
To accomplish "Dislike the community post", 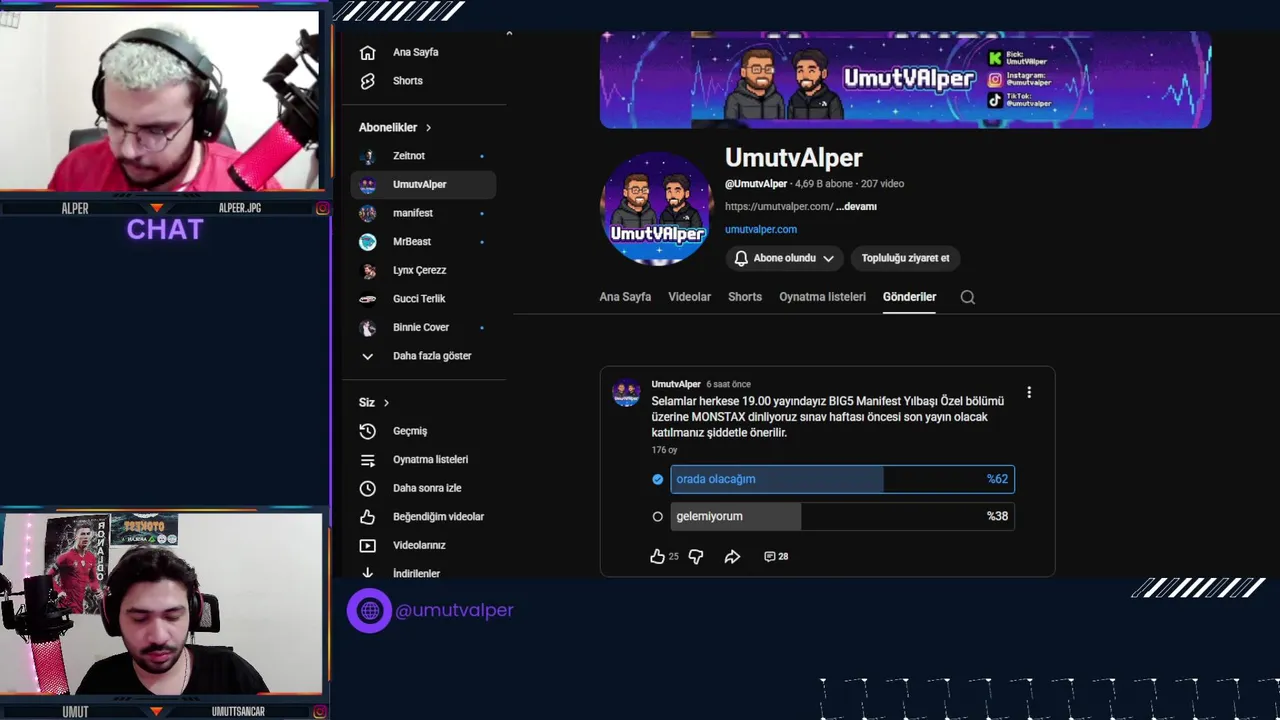I will [696, 557].
